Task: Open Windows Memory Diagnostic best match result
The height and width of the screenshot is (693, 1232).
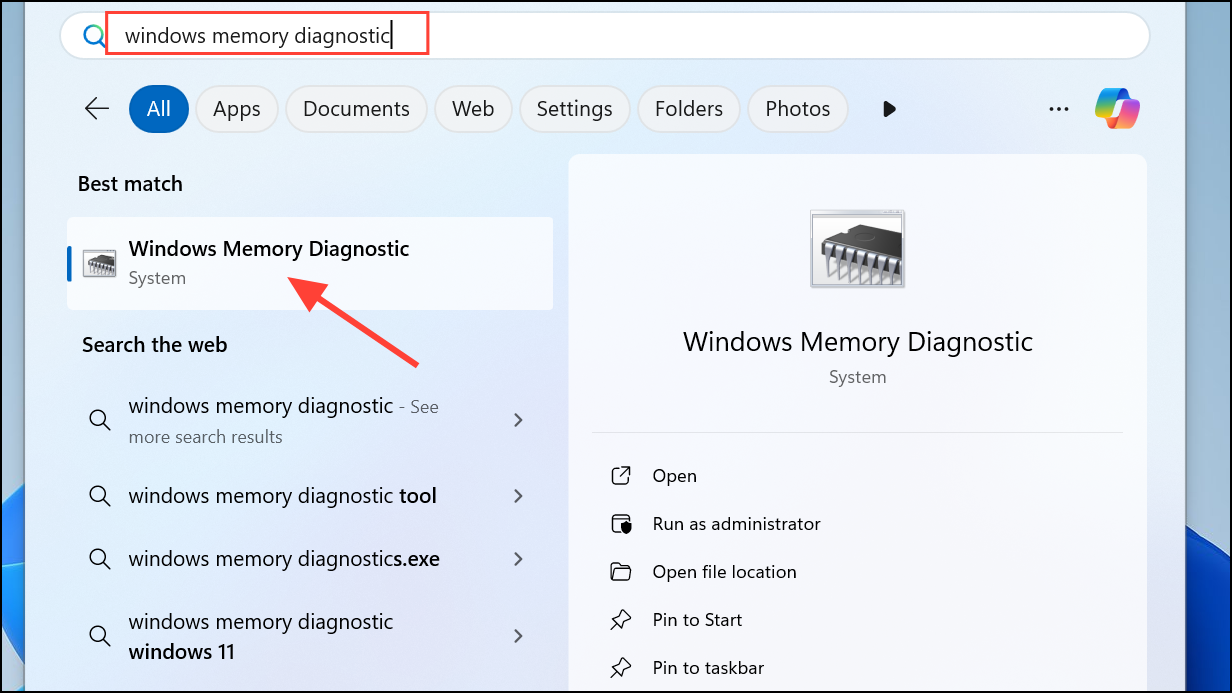Action: [310, 263]
